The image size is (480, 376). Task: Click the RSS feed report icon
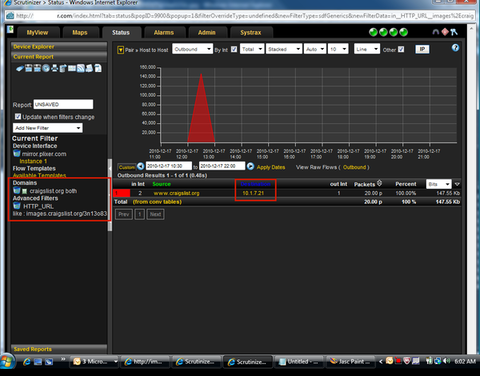[81, 68]
